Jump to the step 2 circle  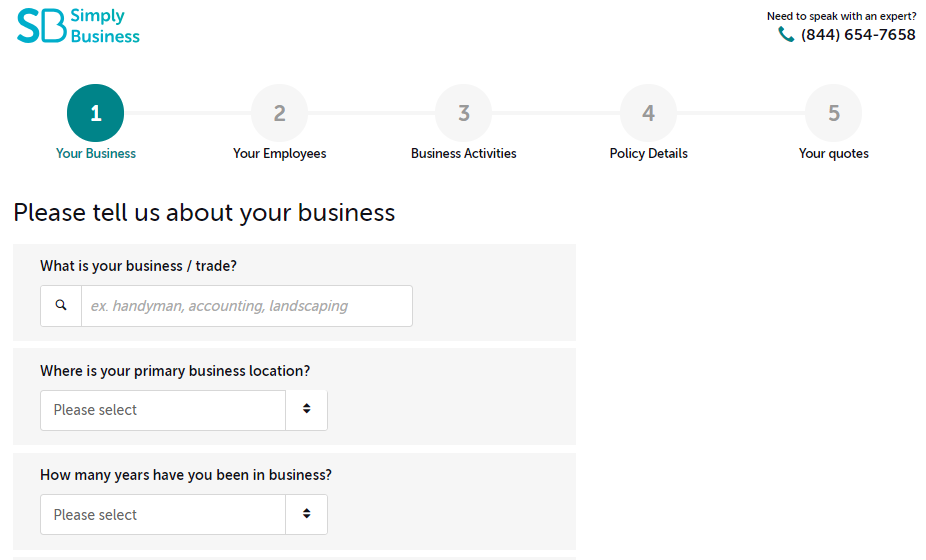(x=280, y=113)
